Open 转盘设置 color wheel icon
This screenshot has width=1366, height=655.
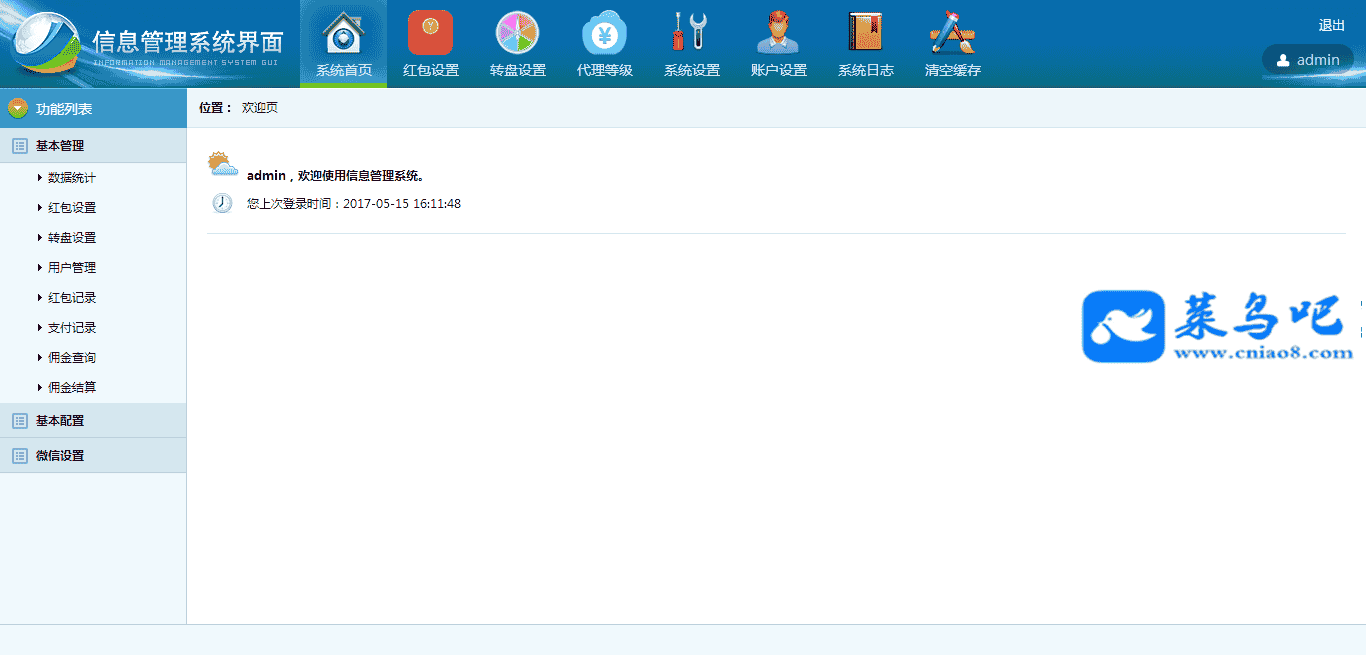[x=517, y=33]
